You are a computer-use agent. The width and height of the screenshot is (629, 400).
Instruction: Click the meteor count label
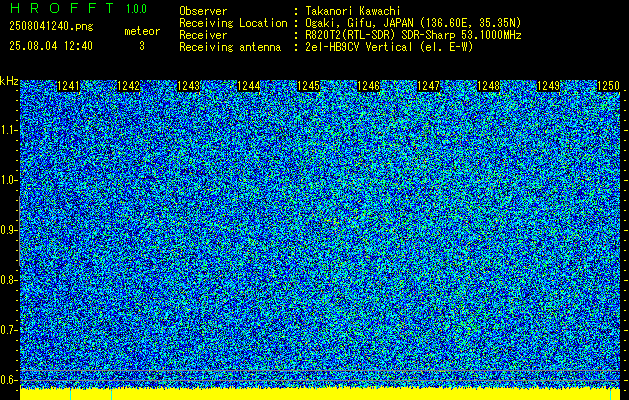pos(142,31)
